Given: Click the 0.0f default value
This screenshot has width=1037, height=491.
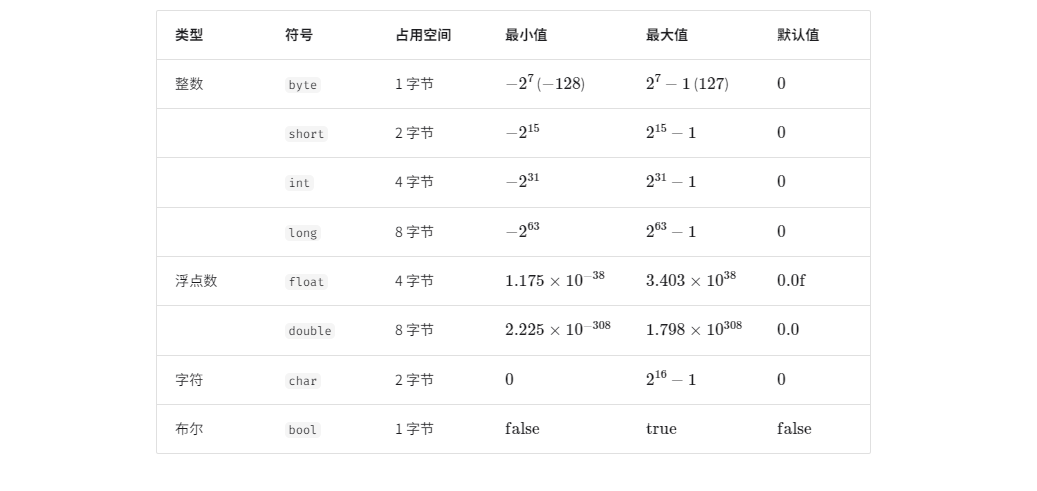Looking at the screenshot, I should tap(791, 281).
